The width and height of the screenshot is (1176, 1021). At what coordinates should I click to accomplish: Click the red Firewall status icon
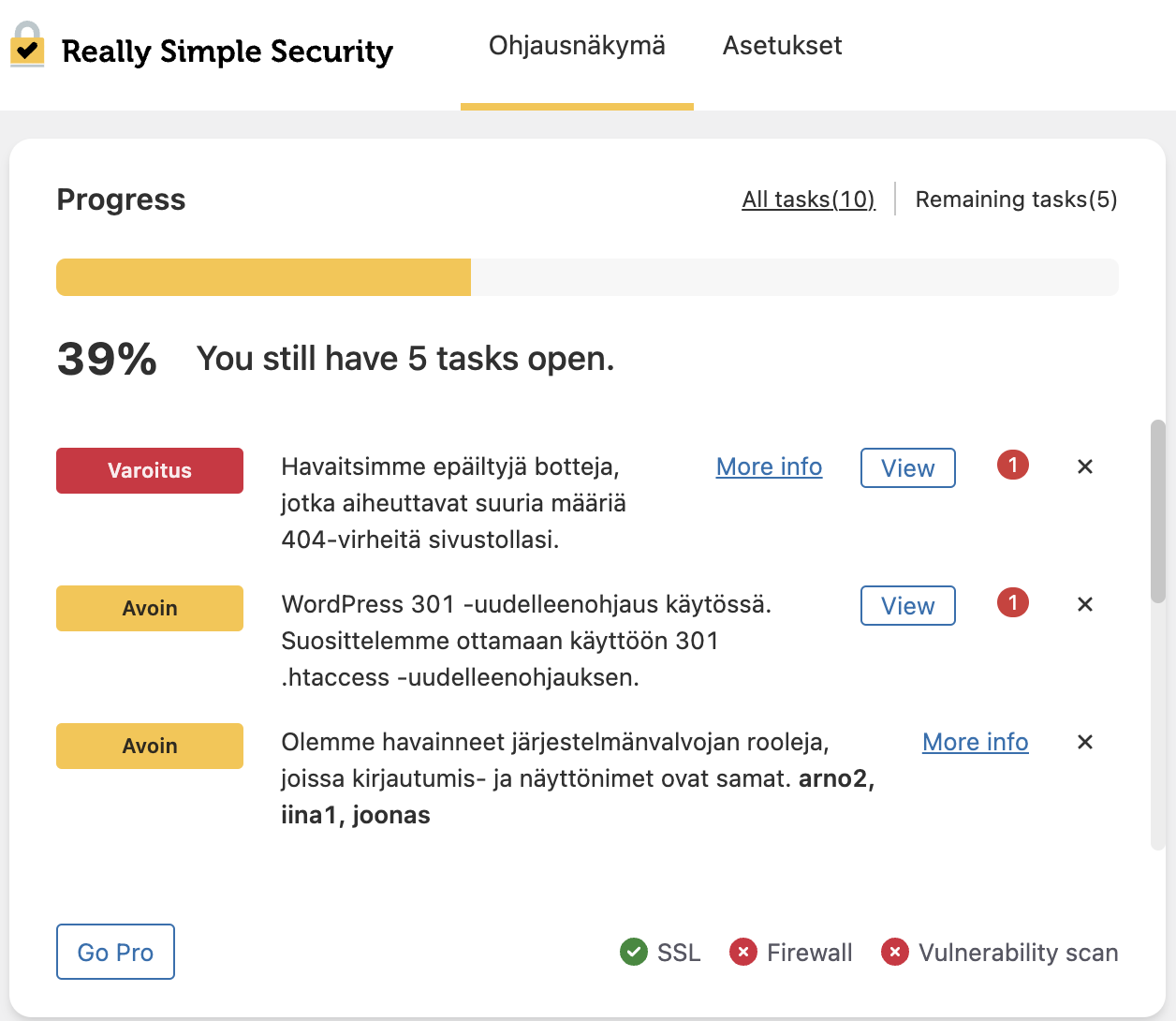(x=742, y=952)
